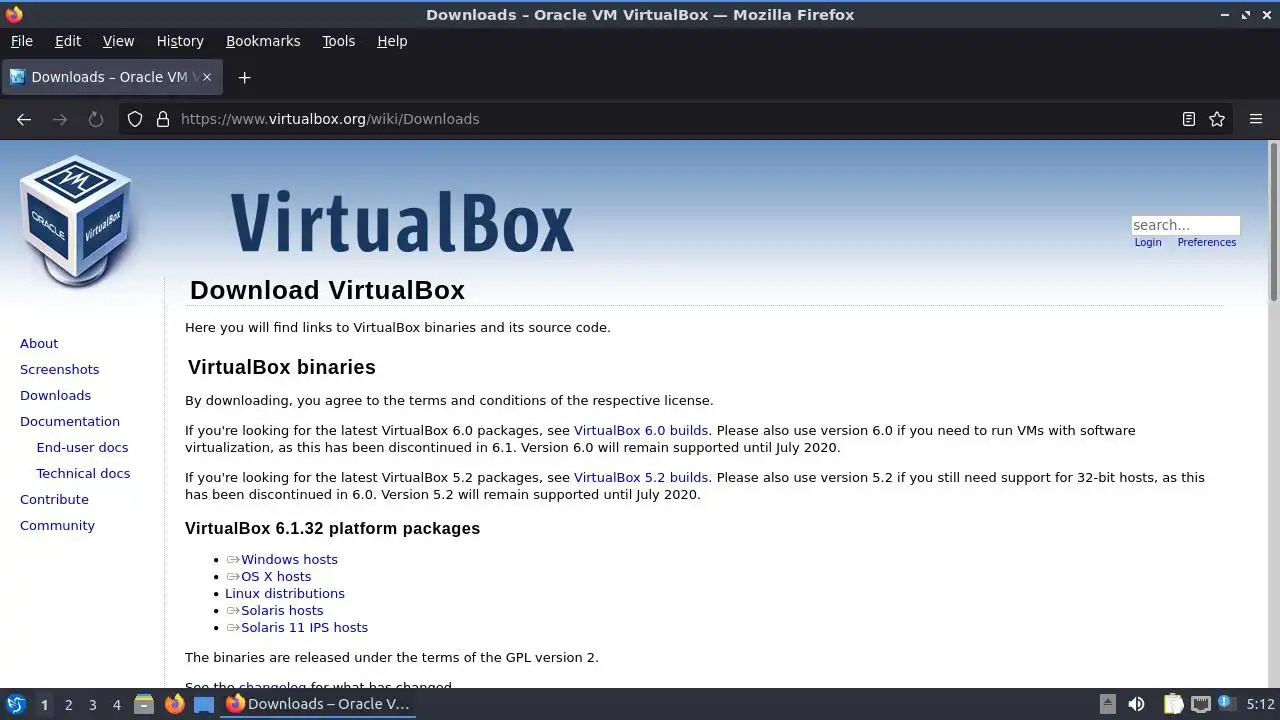Open the Help menu
Viewport: 1280px width, 720px height.
point(392,41)
